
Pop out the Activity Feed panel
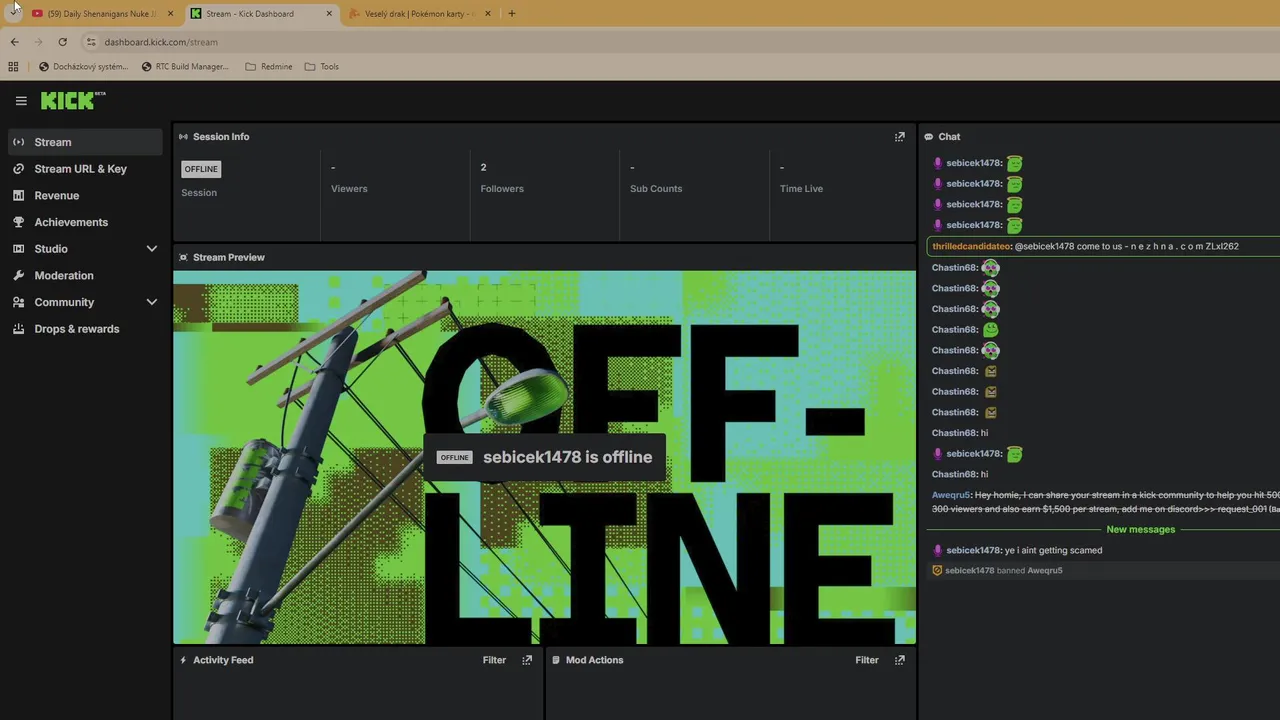(527, 660)
